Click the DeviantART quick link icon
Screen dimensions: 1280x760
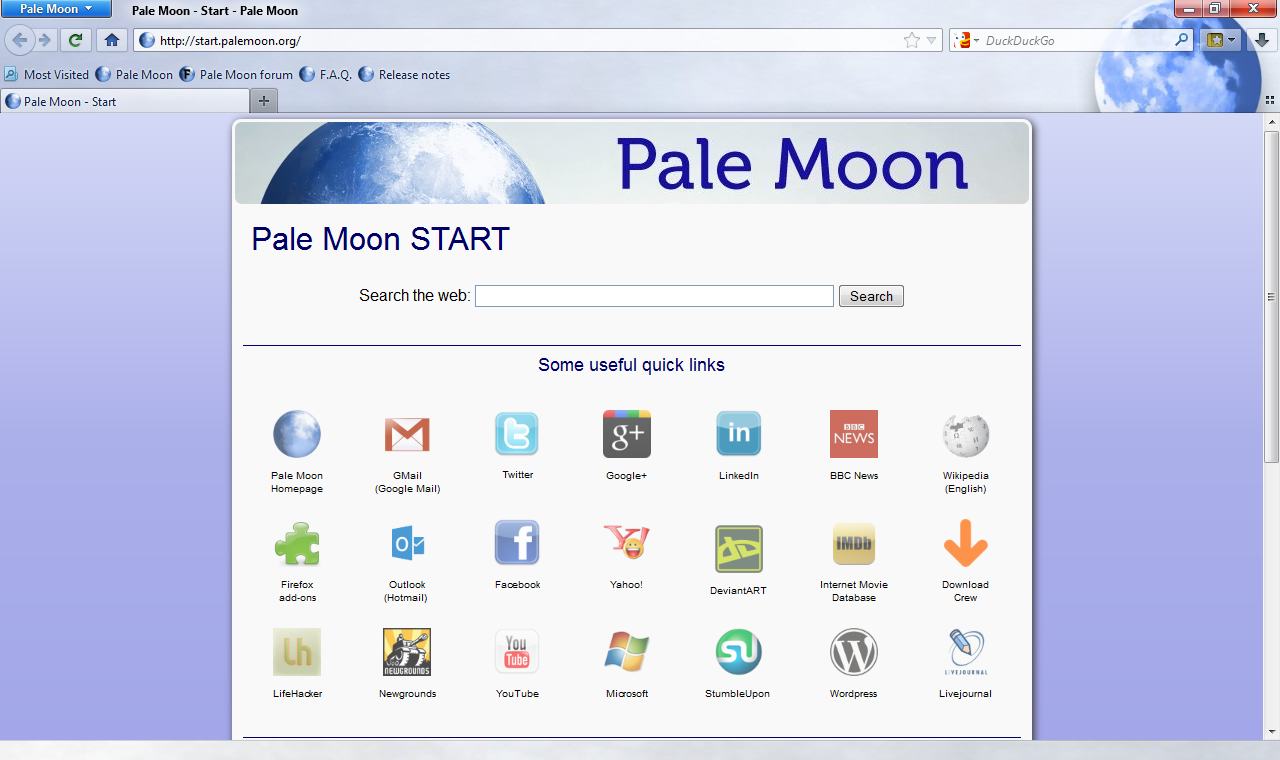coord(738,549)
